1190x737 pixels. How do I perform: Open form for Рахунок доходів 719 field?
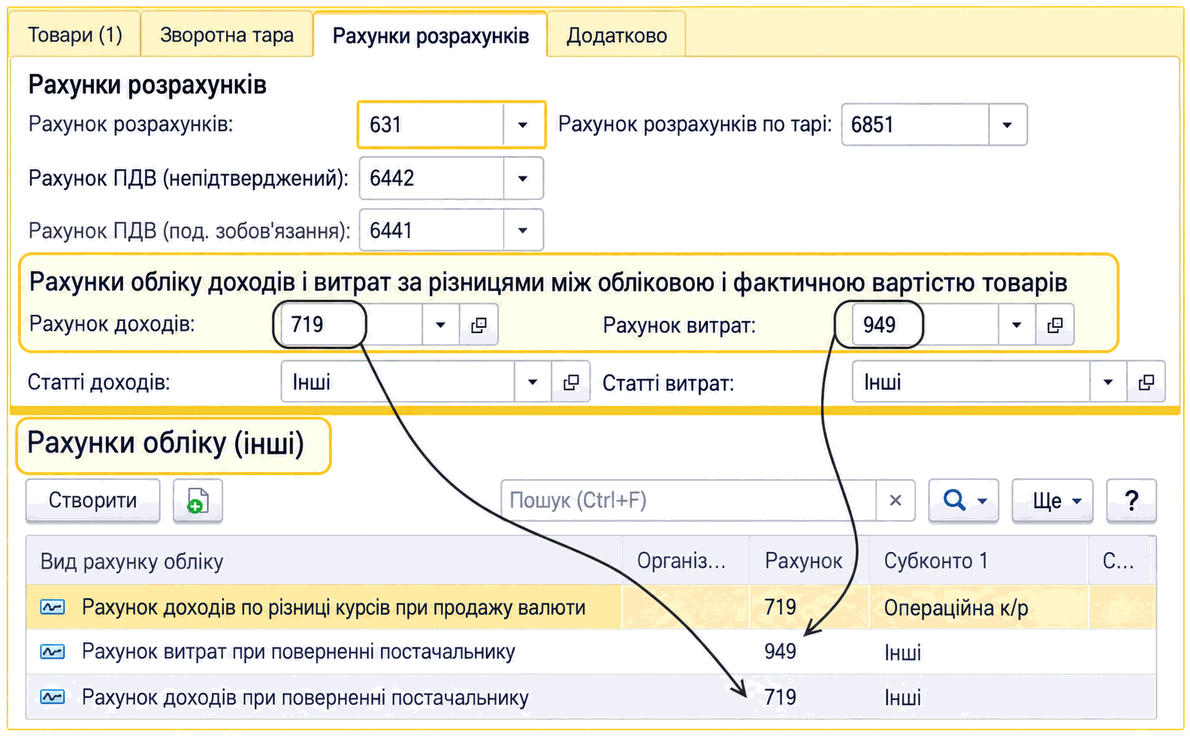pyautogui.click(x=479, y=325)
